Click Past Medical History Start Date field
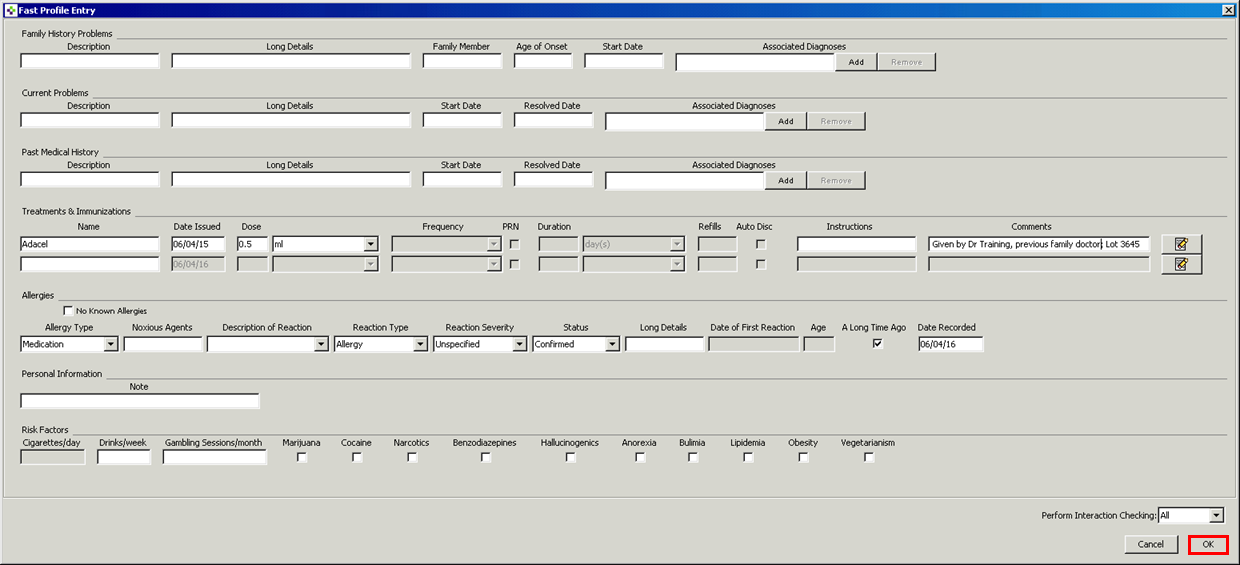 (463, 180)
